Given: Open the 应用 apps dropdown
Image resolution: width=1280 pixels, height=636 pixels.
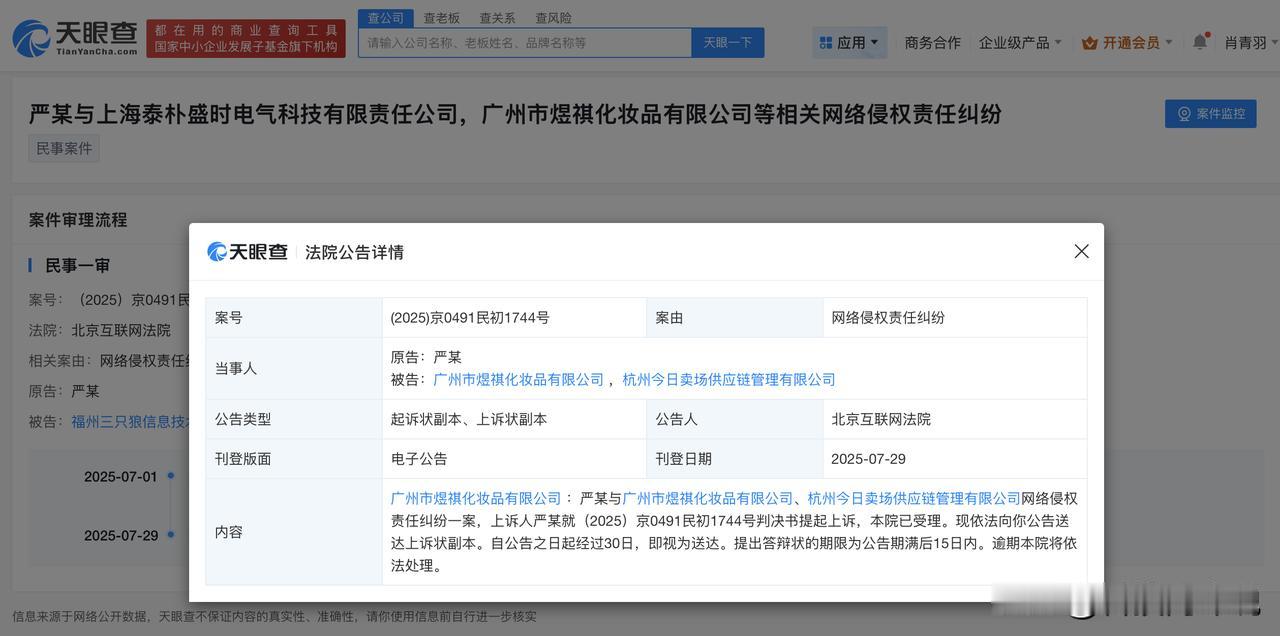Looking at the screenshot, I should [x=849, y=42].
